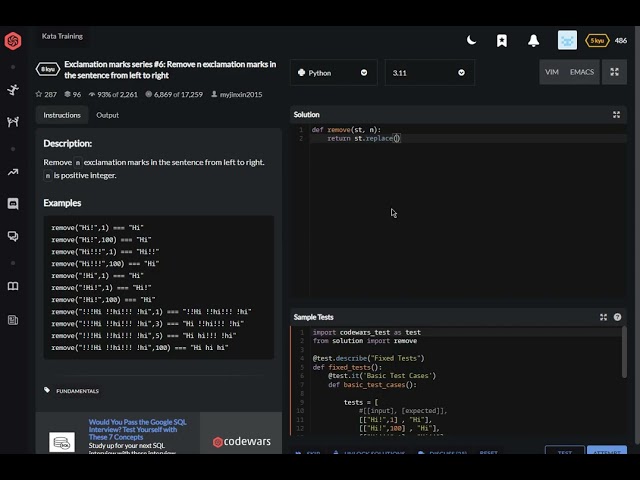Click the 'Description:' heading
Screen dimensions: 640x480
68,144
